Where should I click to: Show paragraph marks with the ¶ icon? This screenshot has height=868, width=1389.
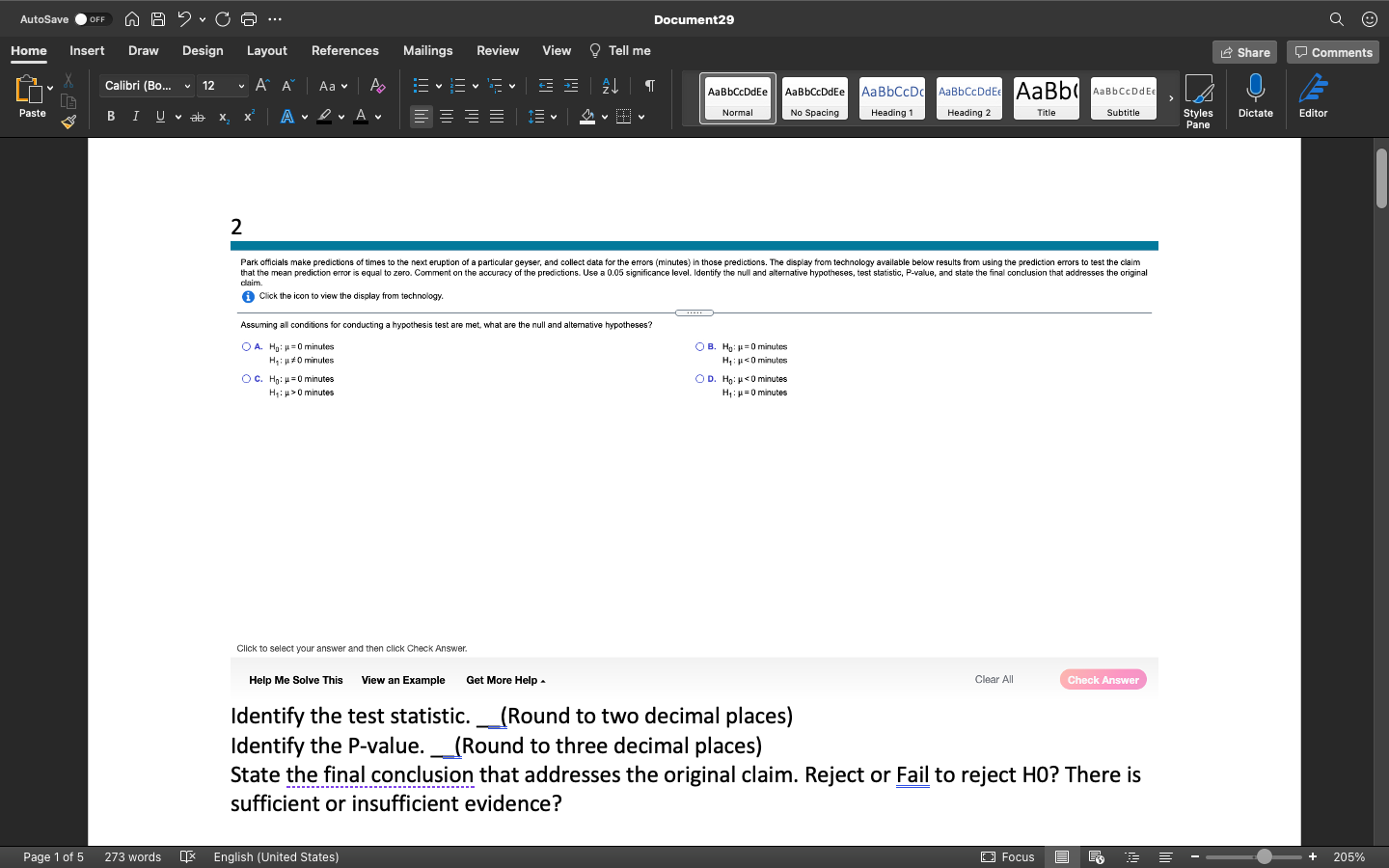coord(648,86)
